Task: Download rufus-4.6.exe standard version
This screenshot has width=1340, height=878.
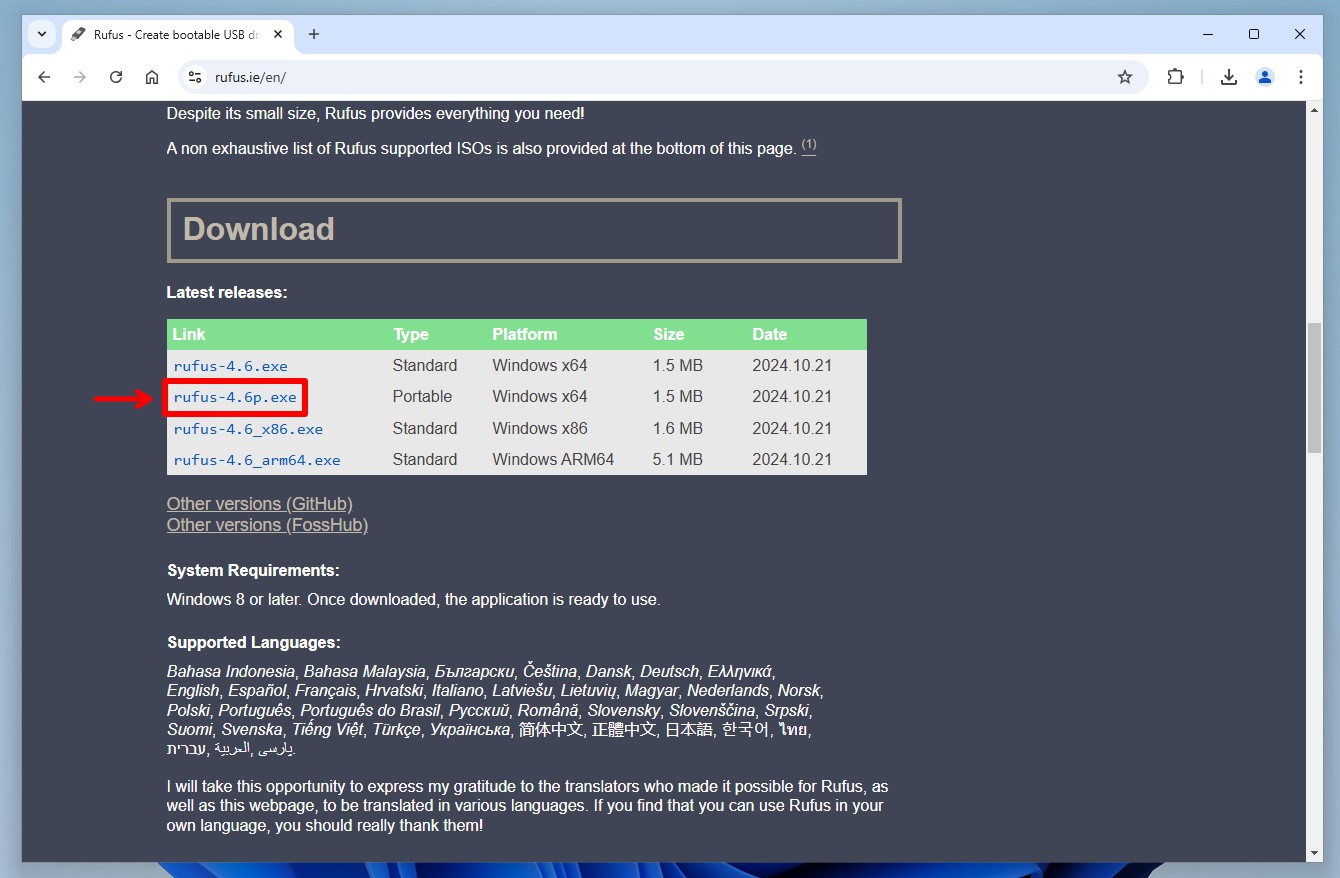Action: (x=230, y=366)
